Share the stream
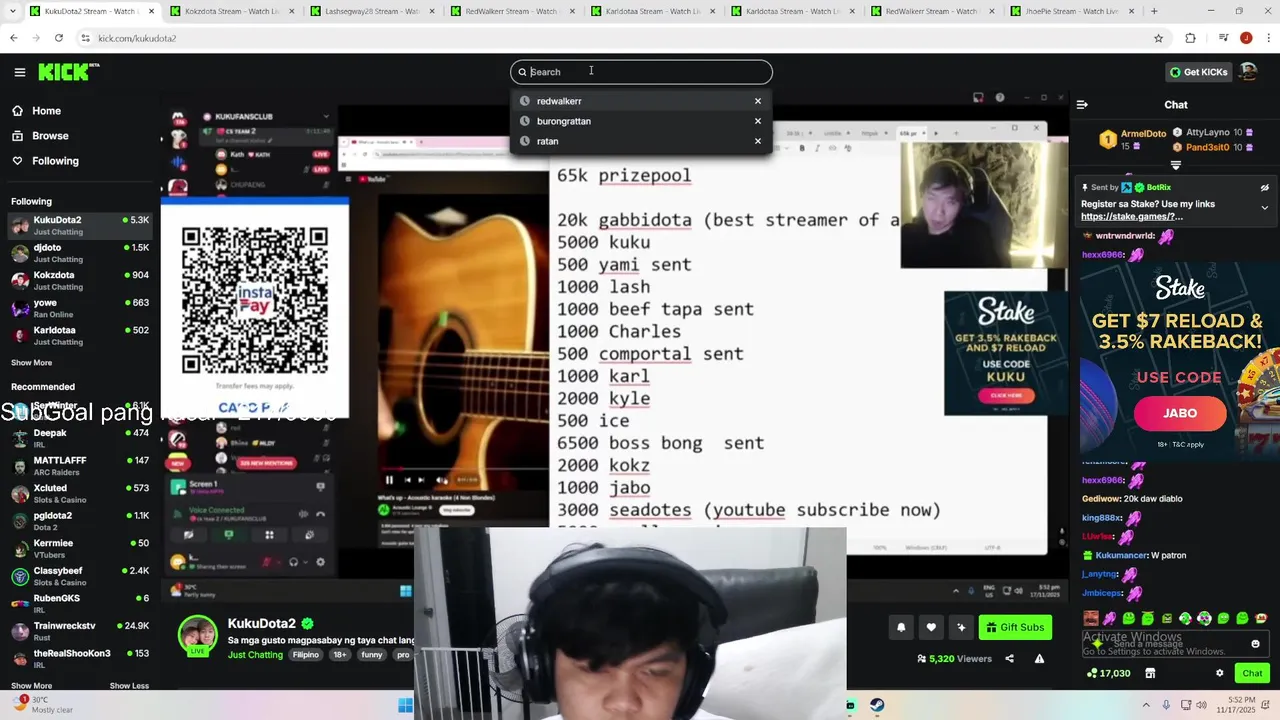This screenshot has height=720, width=1280. [x=1009, y=659]
